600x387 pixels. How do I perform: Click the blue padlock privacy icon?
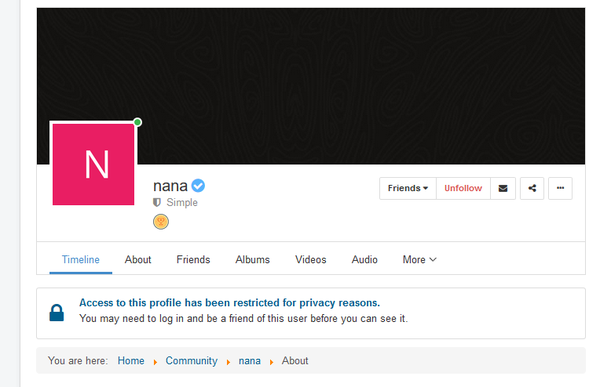coord(57,313)
